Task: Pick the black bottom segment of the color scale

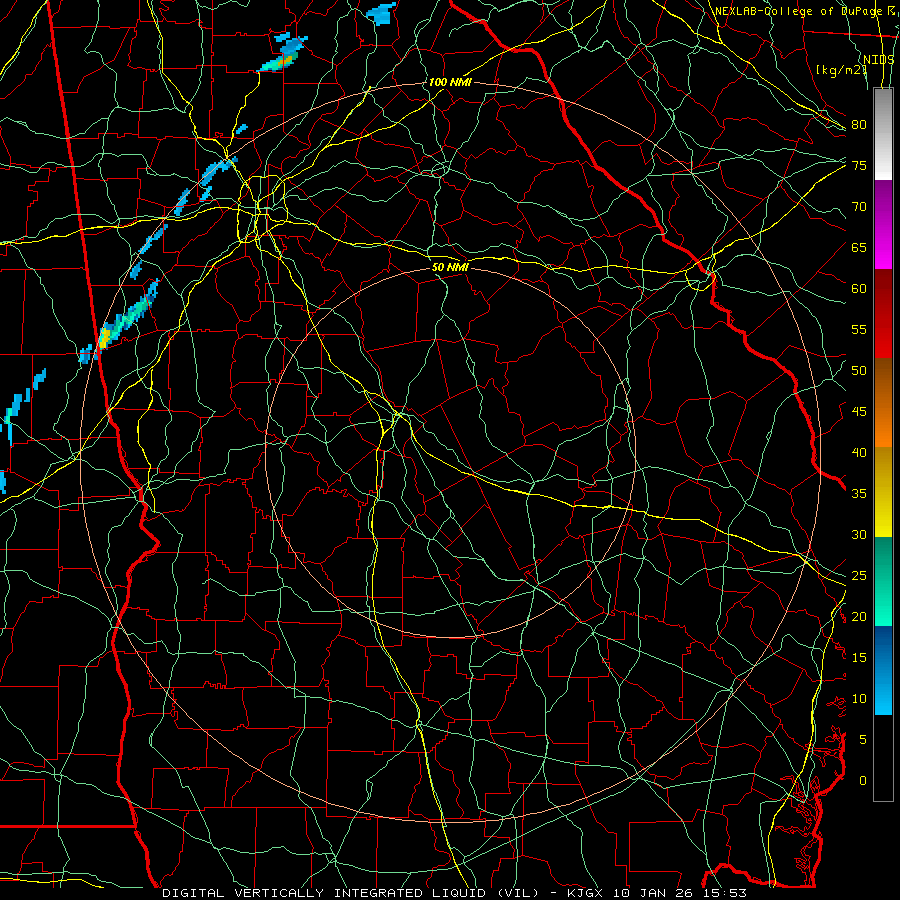Action: 883,758
